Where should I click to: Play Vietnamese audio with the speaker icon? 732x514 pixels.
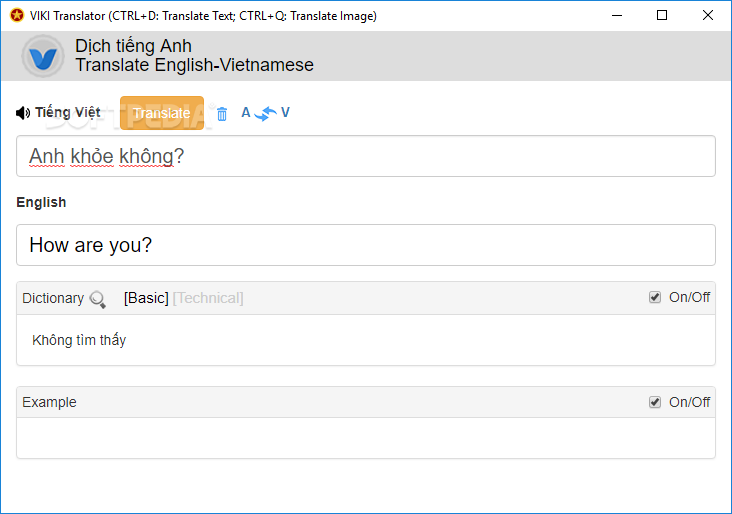tap(22, 113)
